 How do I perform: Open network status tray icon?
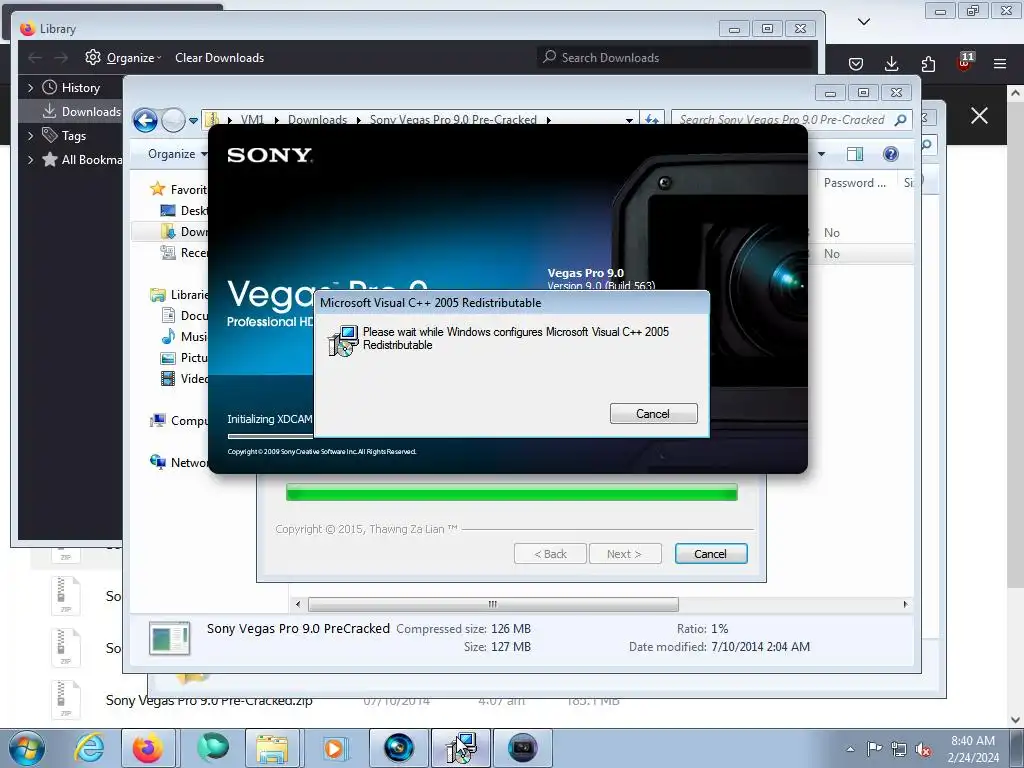coord(899,749)
